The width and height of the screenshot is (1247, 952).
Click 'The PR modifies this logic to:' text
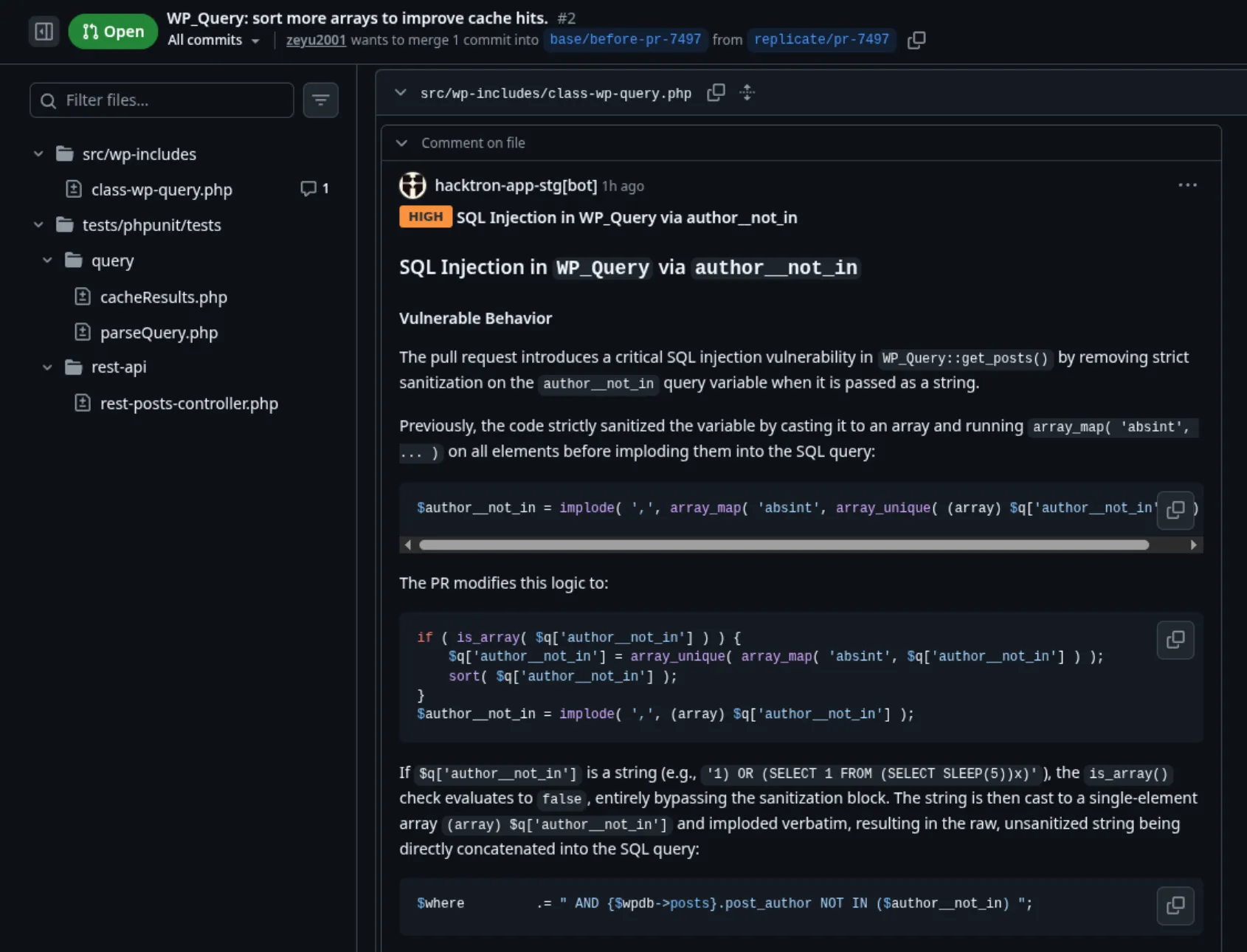tap(504, 583)
